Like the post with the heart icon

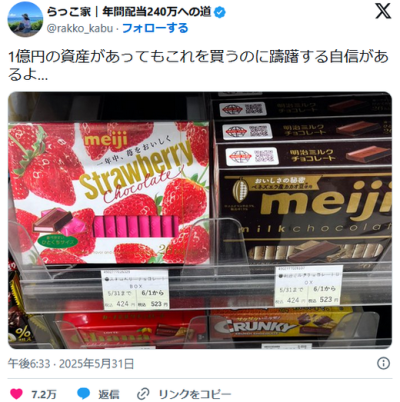coord(16,394)
